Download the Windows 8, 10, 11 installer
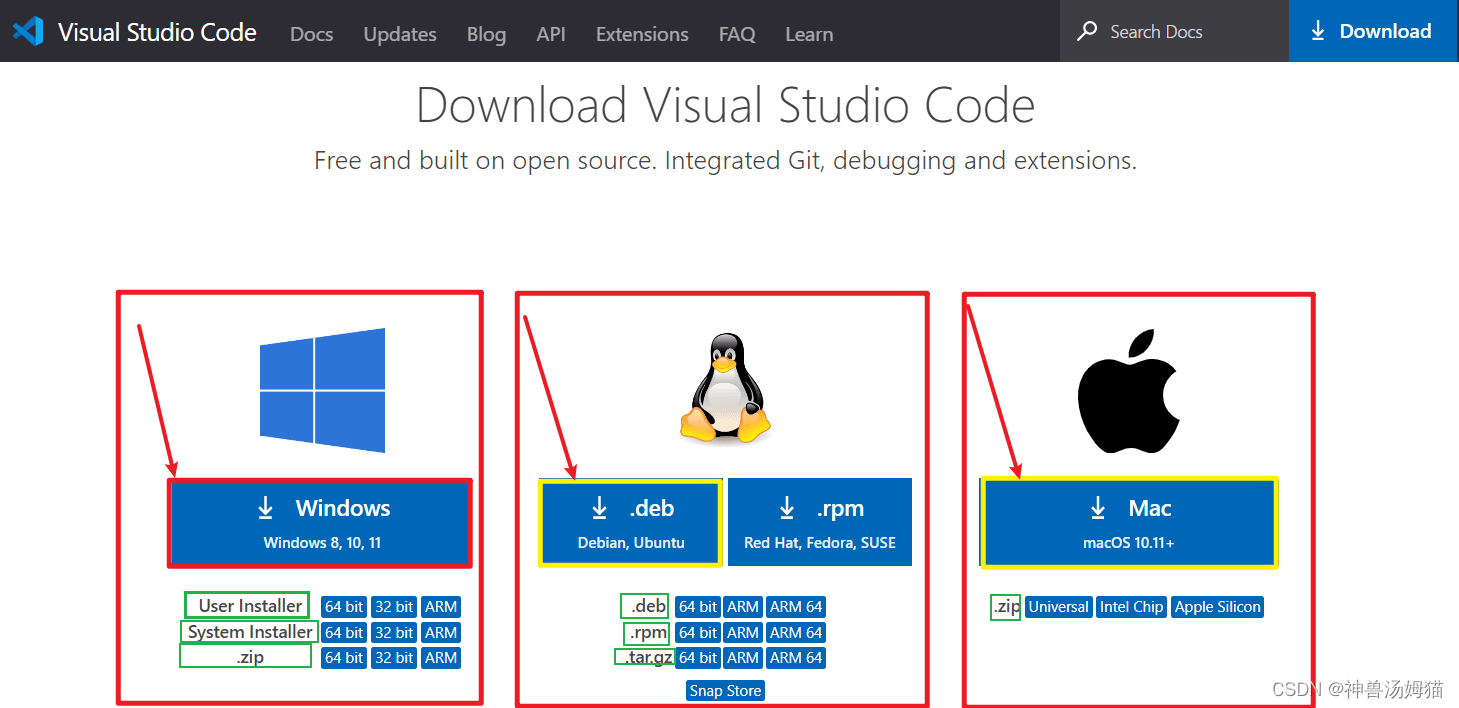Image resolution: width=1459 pixels, height=708 pixels. pyautogui.click(x=321, y=523)
